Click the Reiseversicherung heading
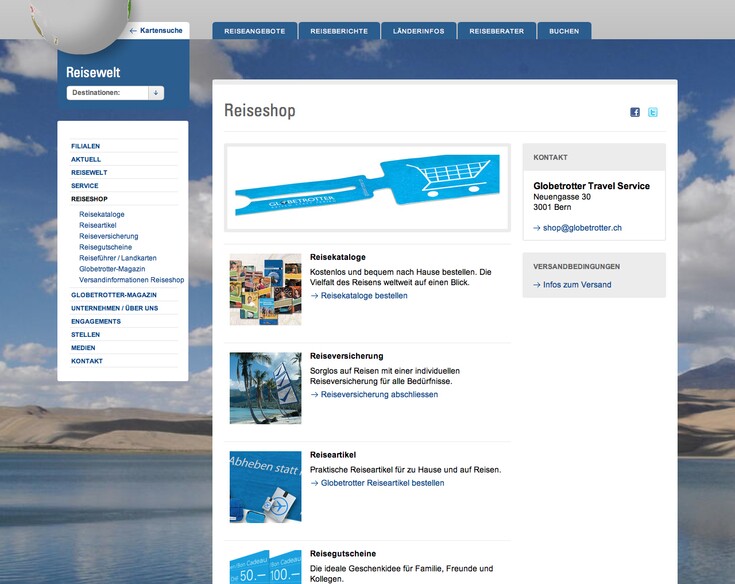Viewport: 735px width, 584px height. 346,356
